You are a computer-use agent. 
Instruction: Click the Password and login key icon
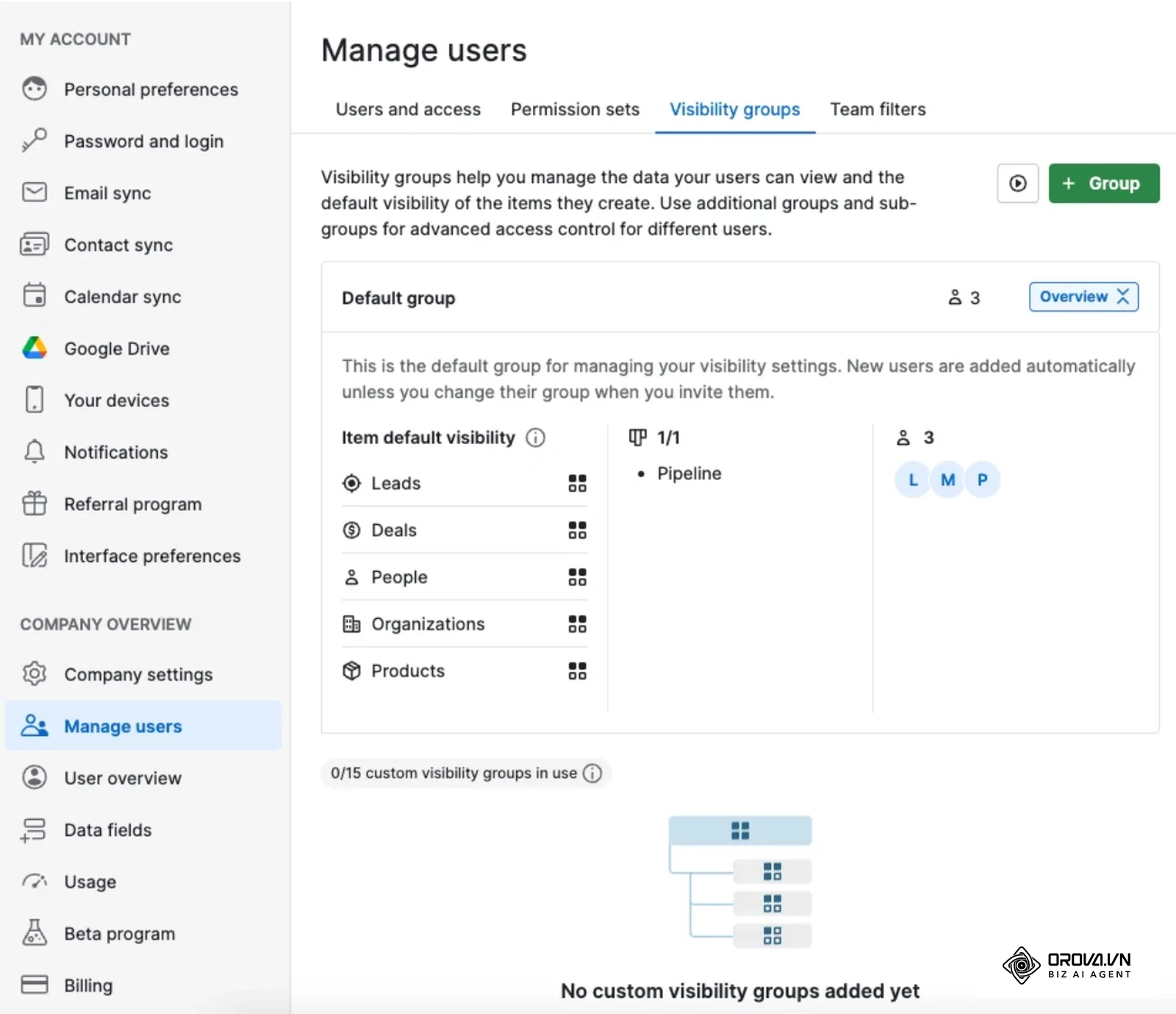(34, 140)
